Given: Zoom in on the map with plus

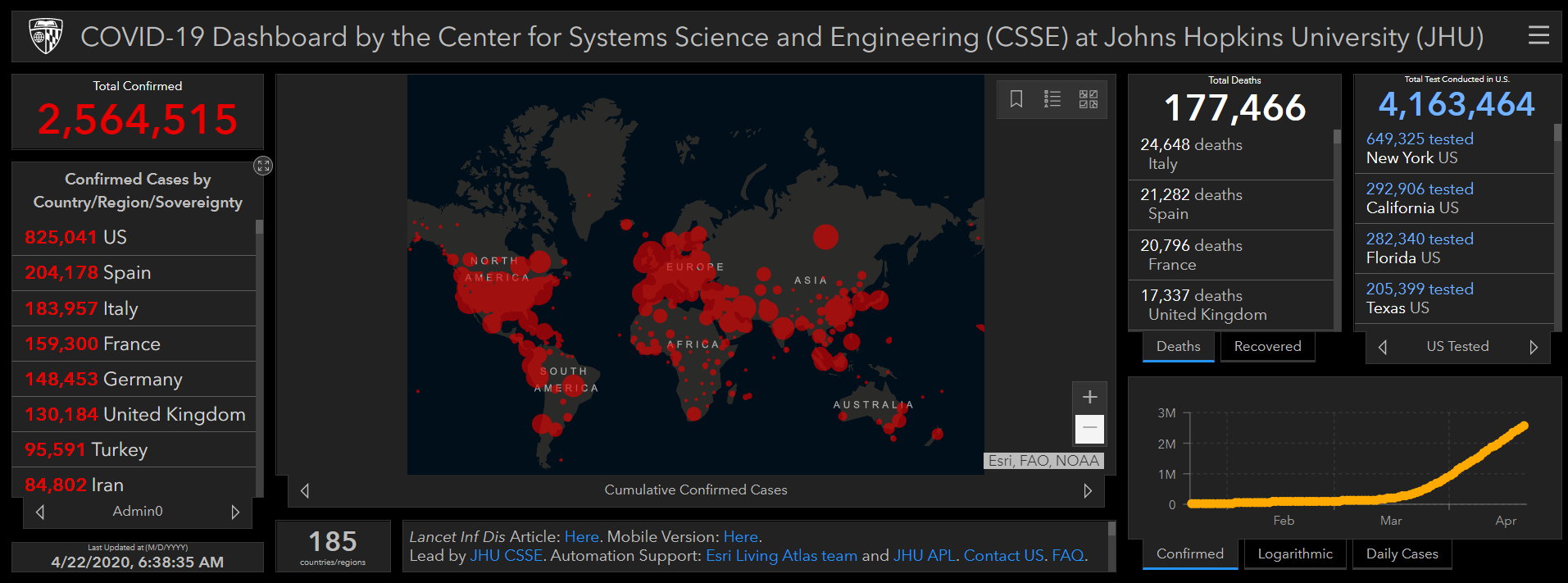Looking at the screenshot, I should click(1089, 397).
